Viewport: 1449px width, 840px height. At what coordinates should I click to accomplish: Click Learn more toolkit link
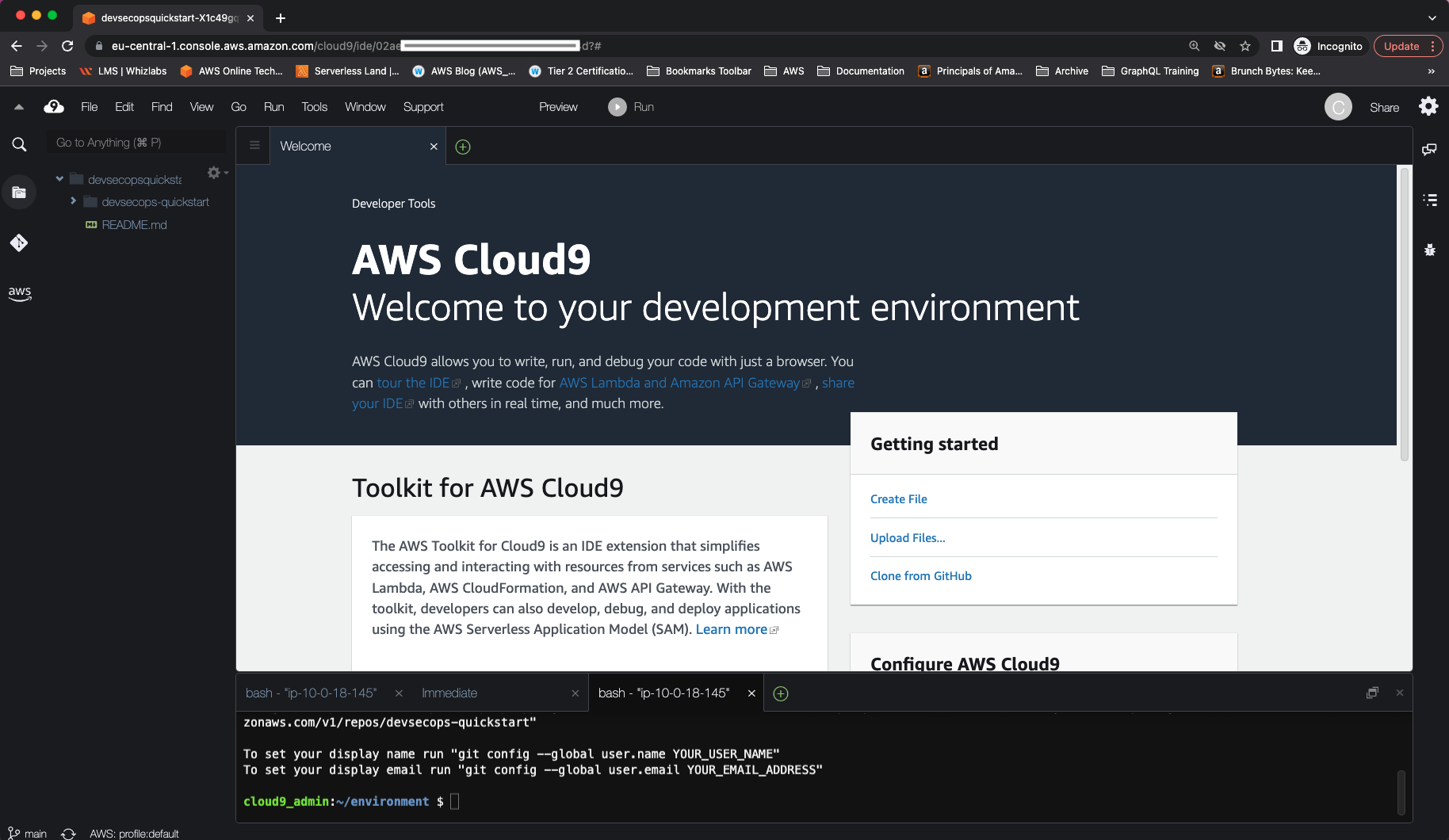click(736, 629)
